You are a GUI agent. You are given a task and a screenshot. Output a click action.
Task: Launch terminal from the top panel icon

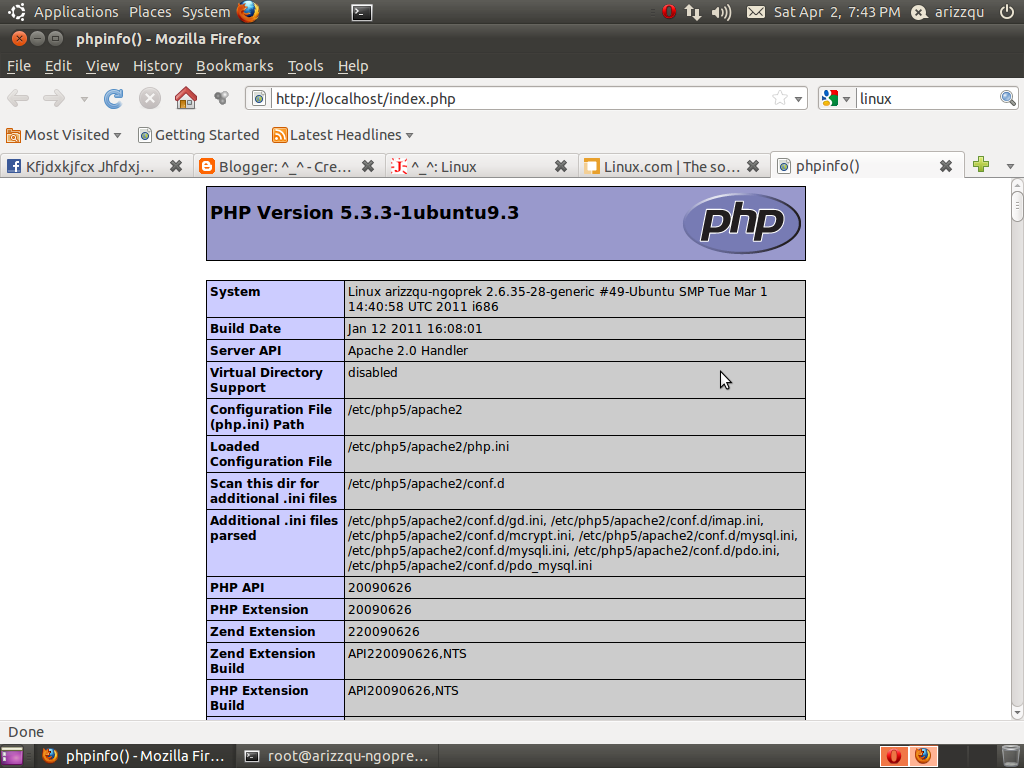[362, 12]
